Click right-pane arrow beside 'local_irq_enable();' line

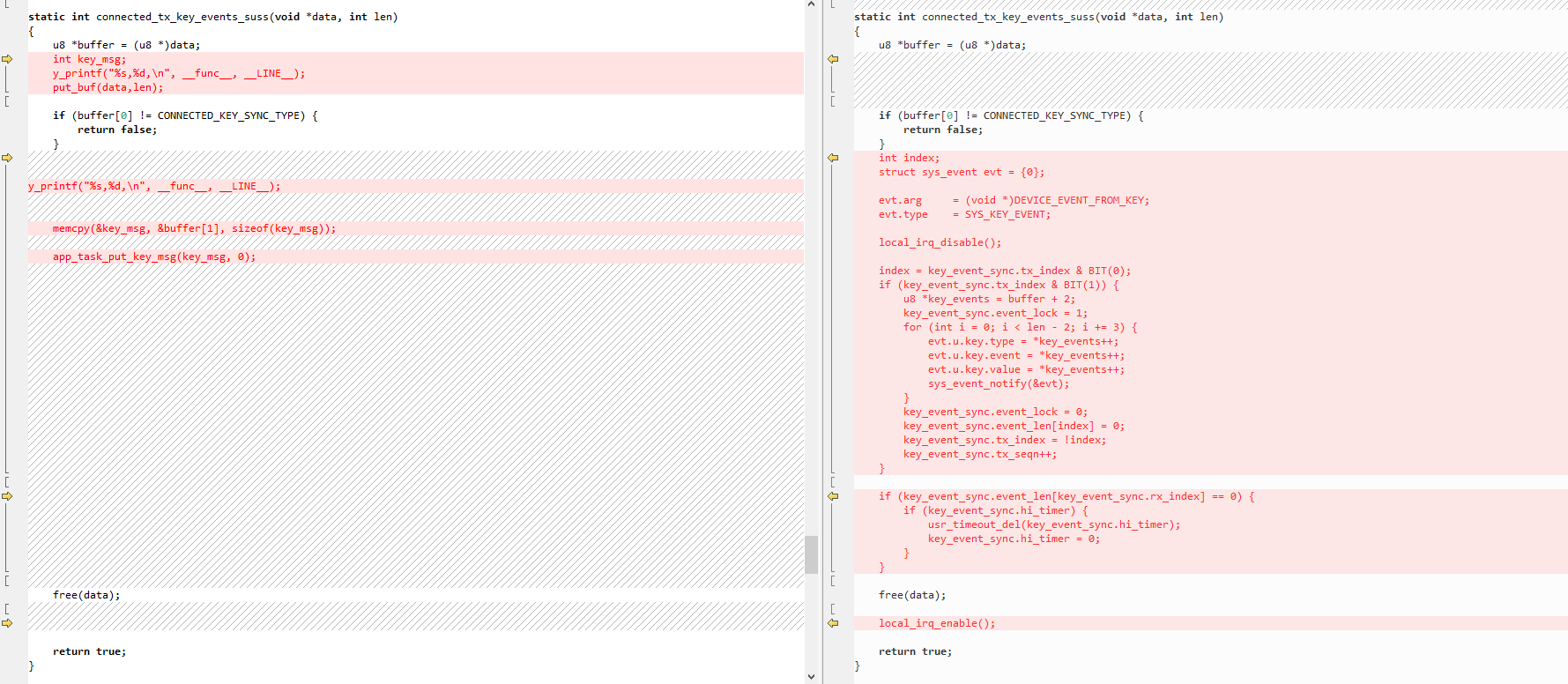(x=833, y=623)
